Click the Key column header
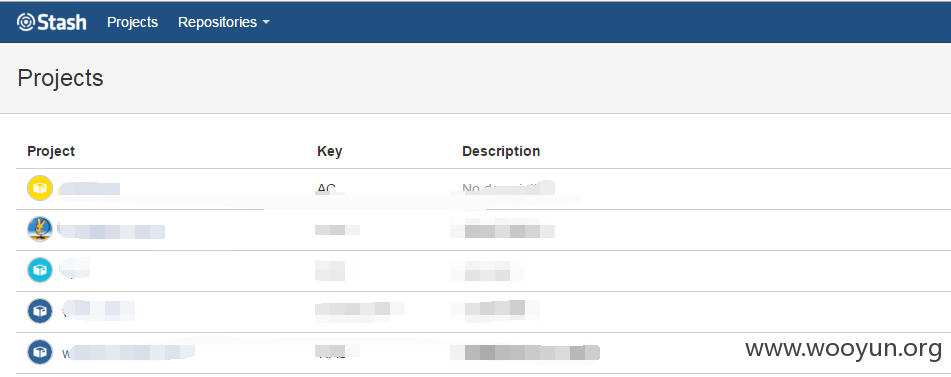This screenshot has width=951, height=377. (329, 151)
